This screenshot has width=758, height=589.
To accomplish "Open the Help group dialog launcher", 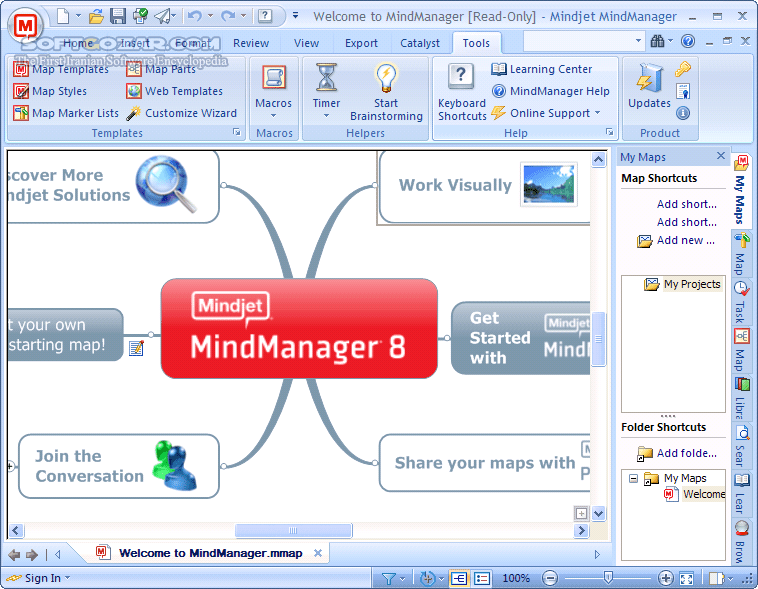I will point(610,132).
